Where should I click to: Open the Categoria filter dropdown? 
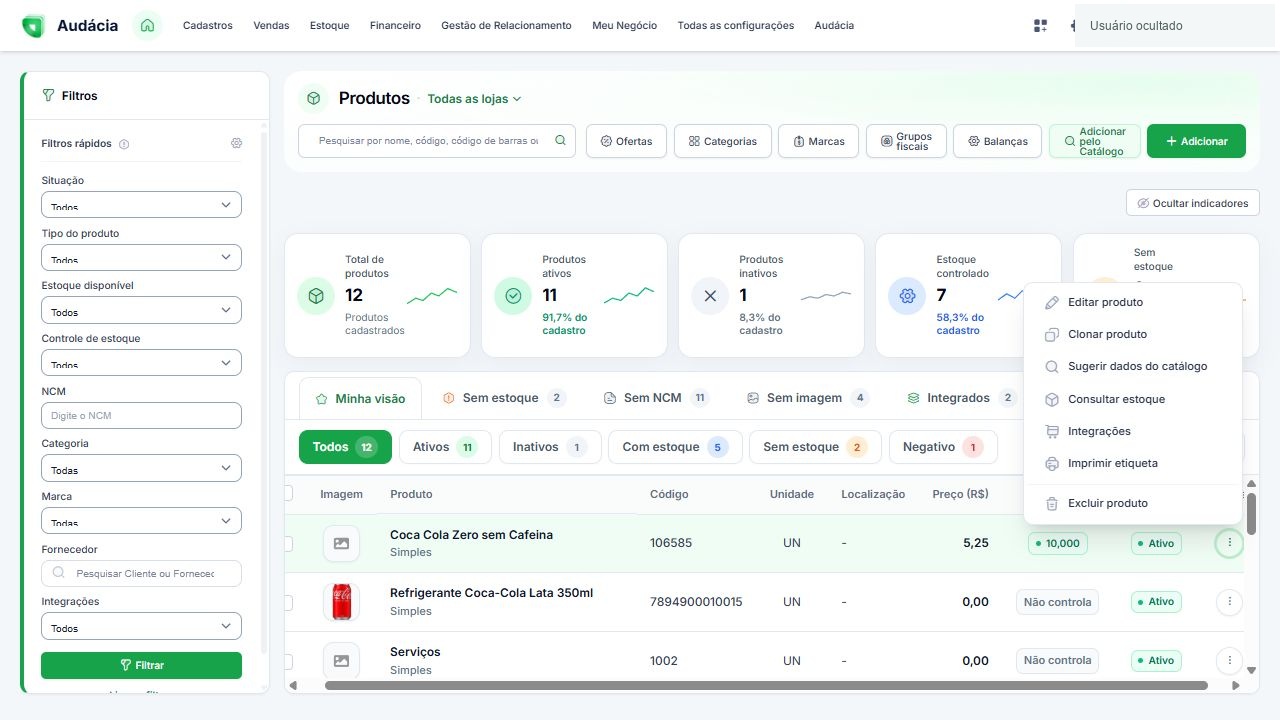pyautogui.click(x=141, y=468)
